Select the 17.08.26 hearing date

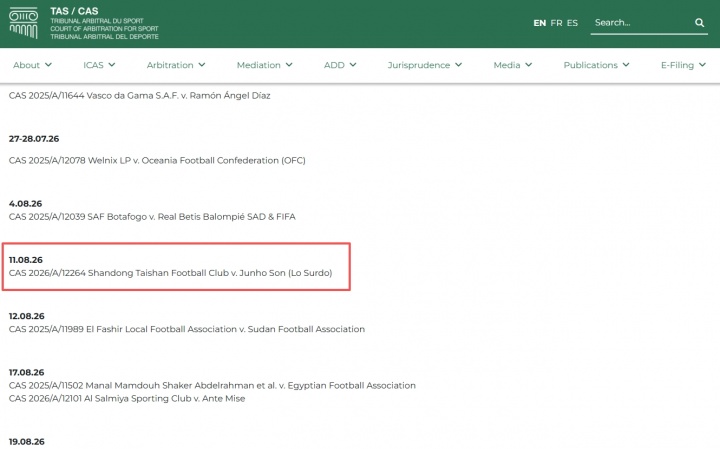pyautogui.click(x=27, y=372)
